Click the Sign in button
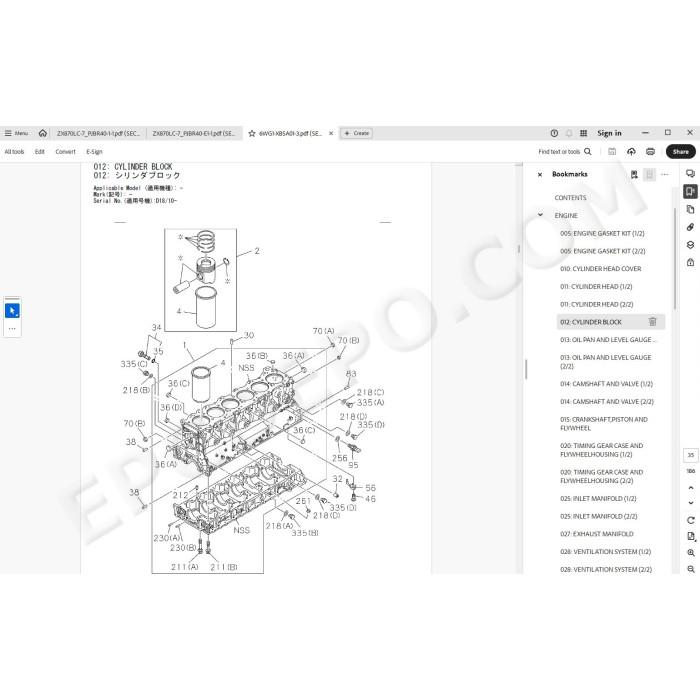 coord(609,133)
